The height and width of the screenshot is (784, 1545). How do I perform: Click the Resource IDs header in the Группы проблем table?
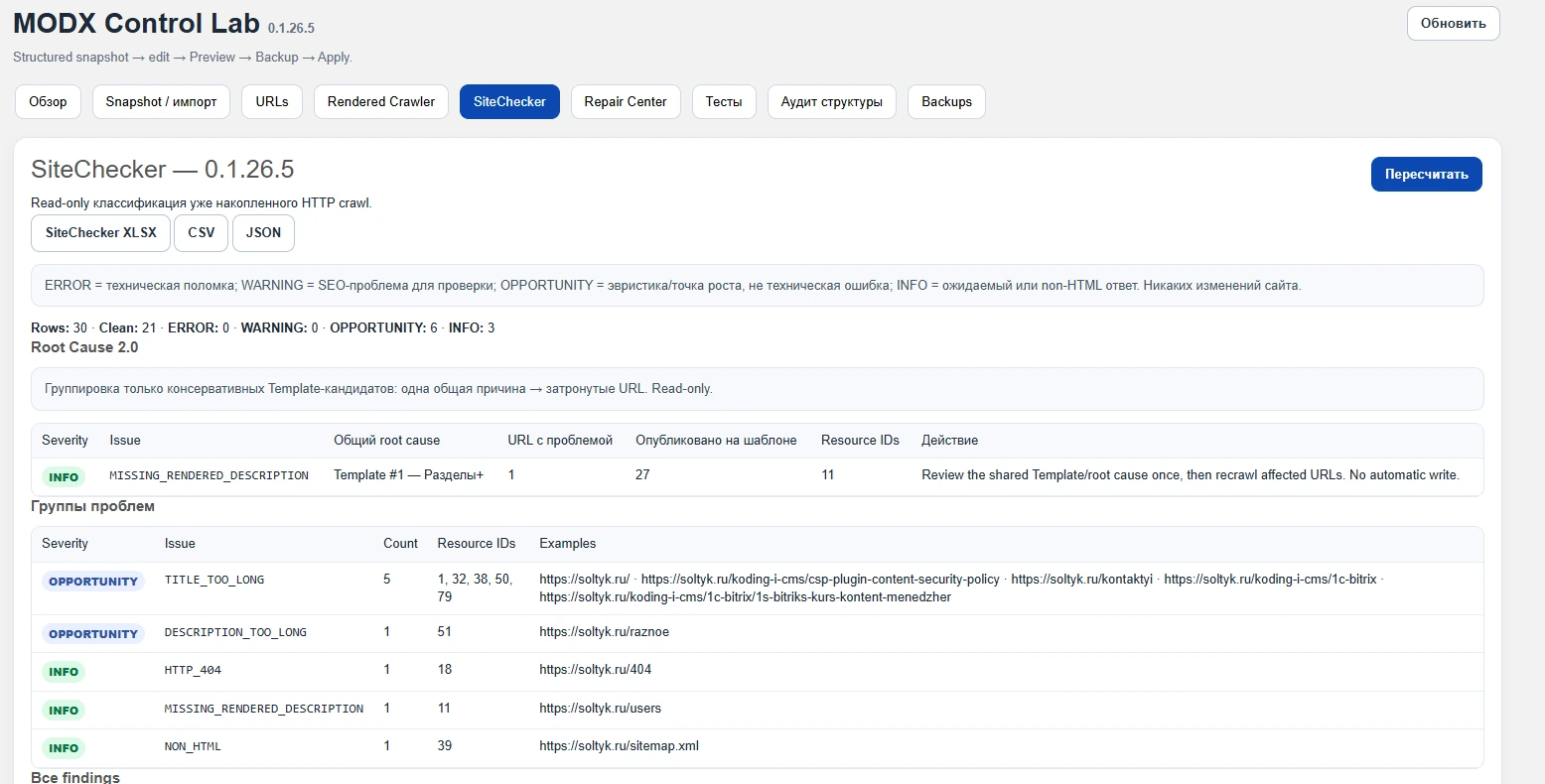[477, 544]
